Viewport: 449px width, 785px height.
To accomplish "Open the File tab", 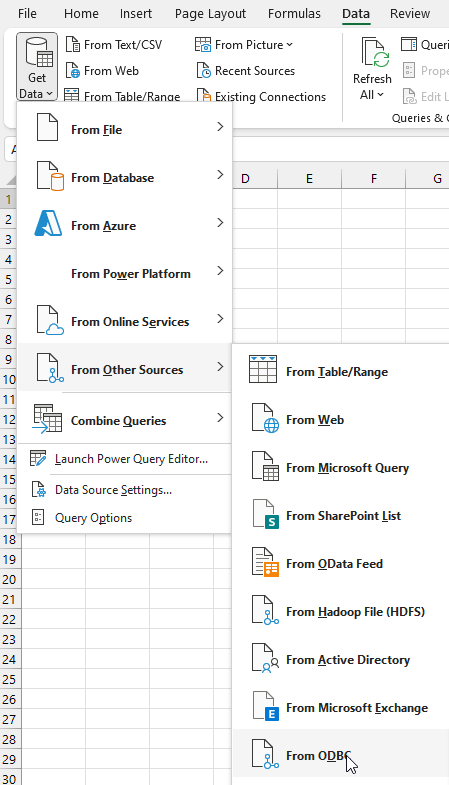I will pos(27,14).
